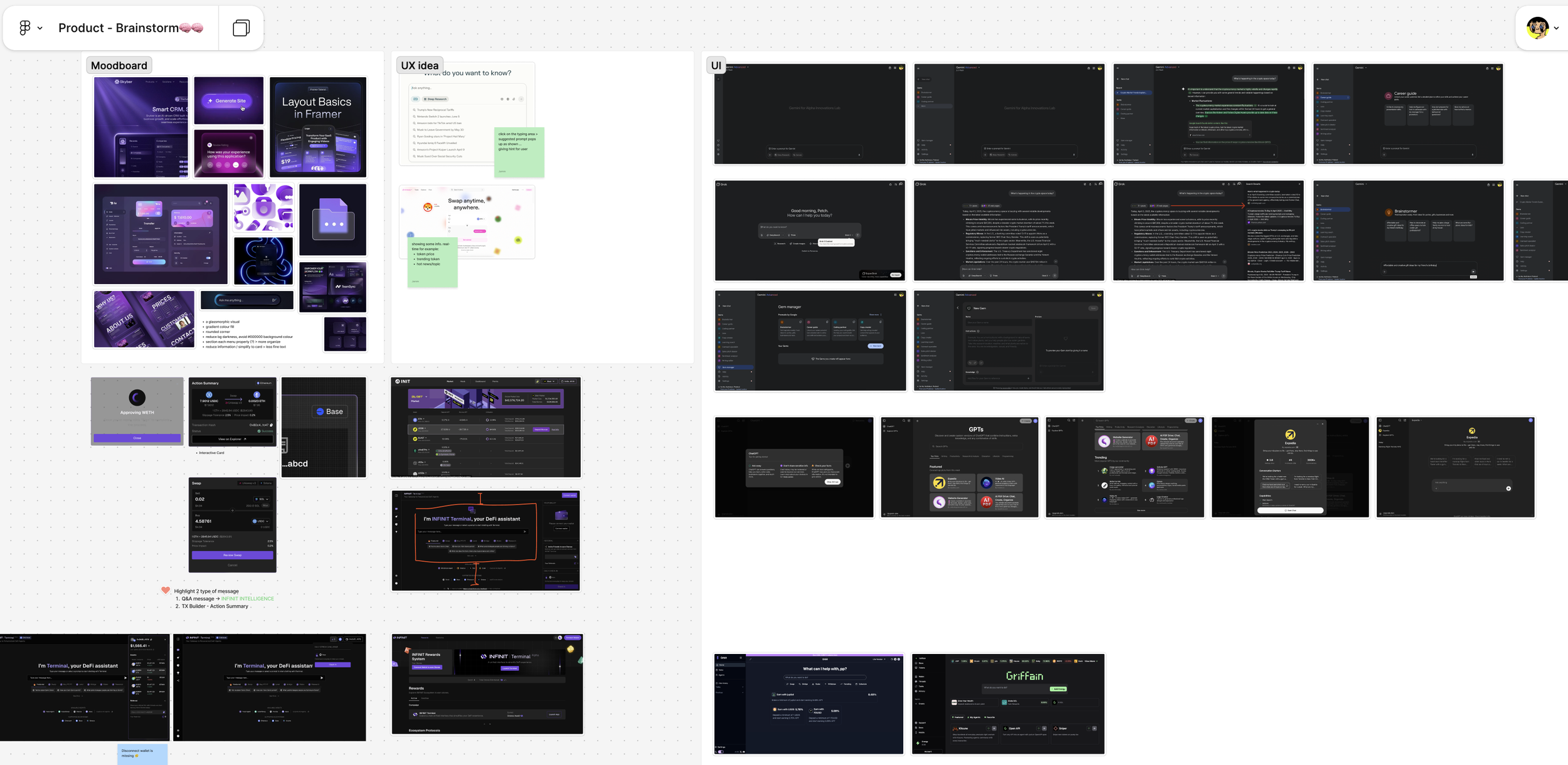Click the pages panel icon
1568x765 pixels.
241,28
